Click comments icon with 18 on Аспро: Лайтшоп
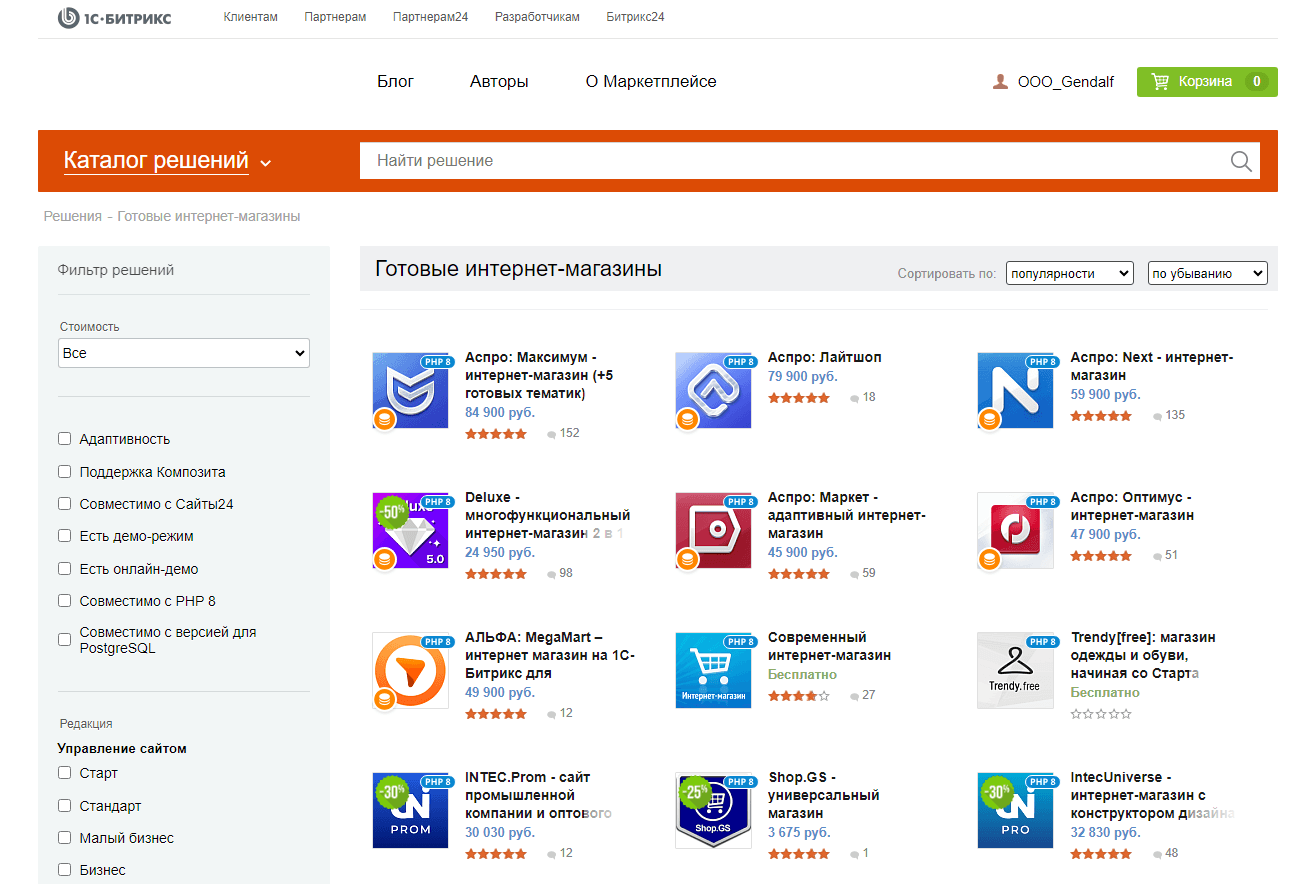Screen dimensions: 1310x884 [854, 398]
